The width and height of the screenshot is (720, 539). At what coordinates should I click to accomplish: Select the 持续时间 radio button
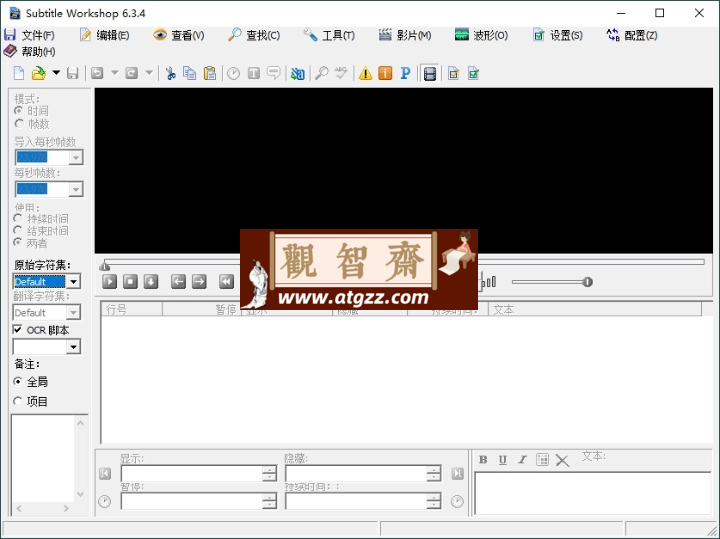pos(18,218)
